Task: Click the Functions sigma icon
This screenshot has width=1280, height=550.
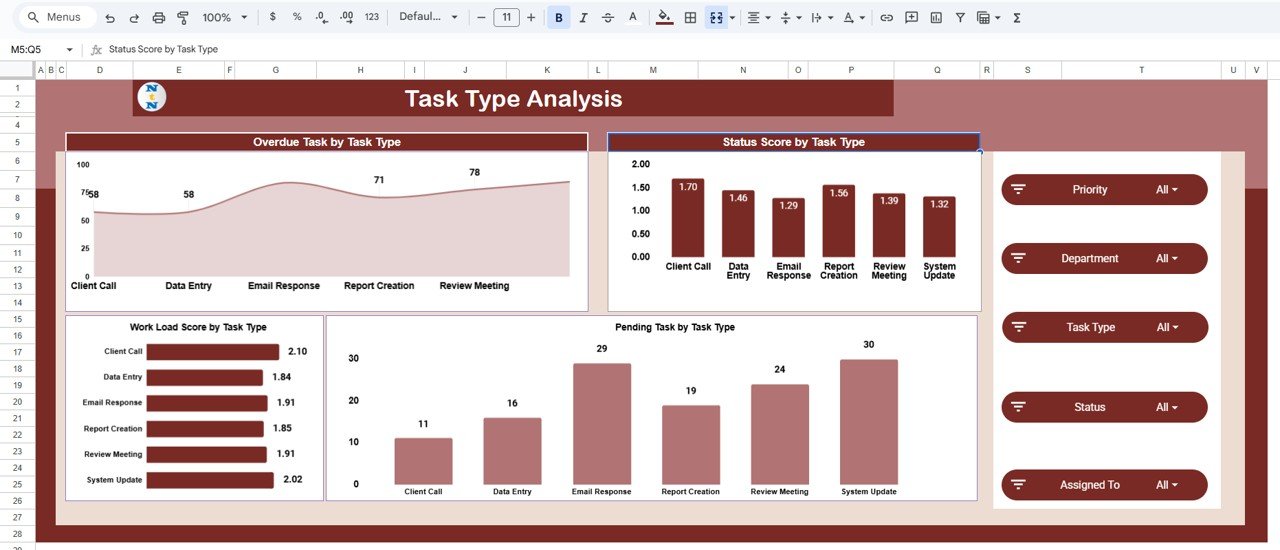Action: [x=1017, y=18]
